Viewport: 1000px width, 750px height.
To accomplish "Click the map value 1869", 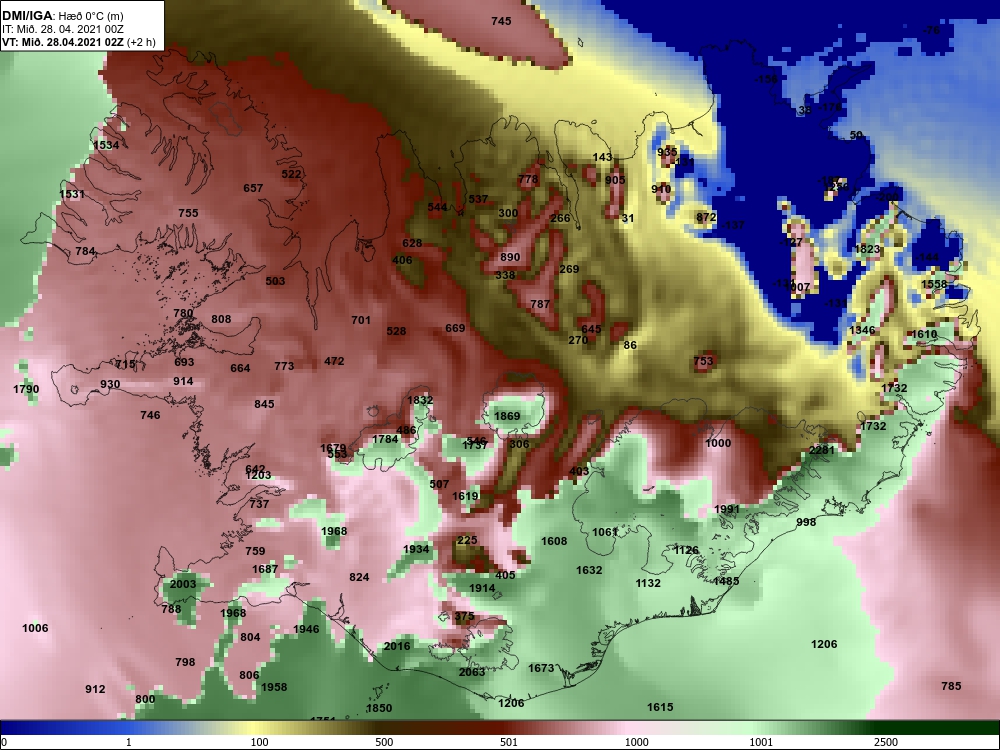I will pos(507,416).
